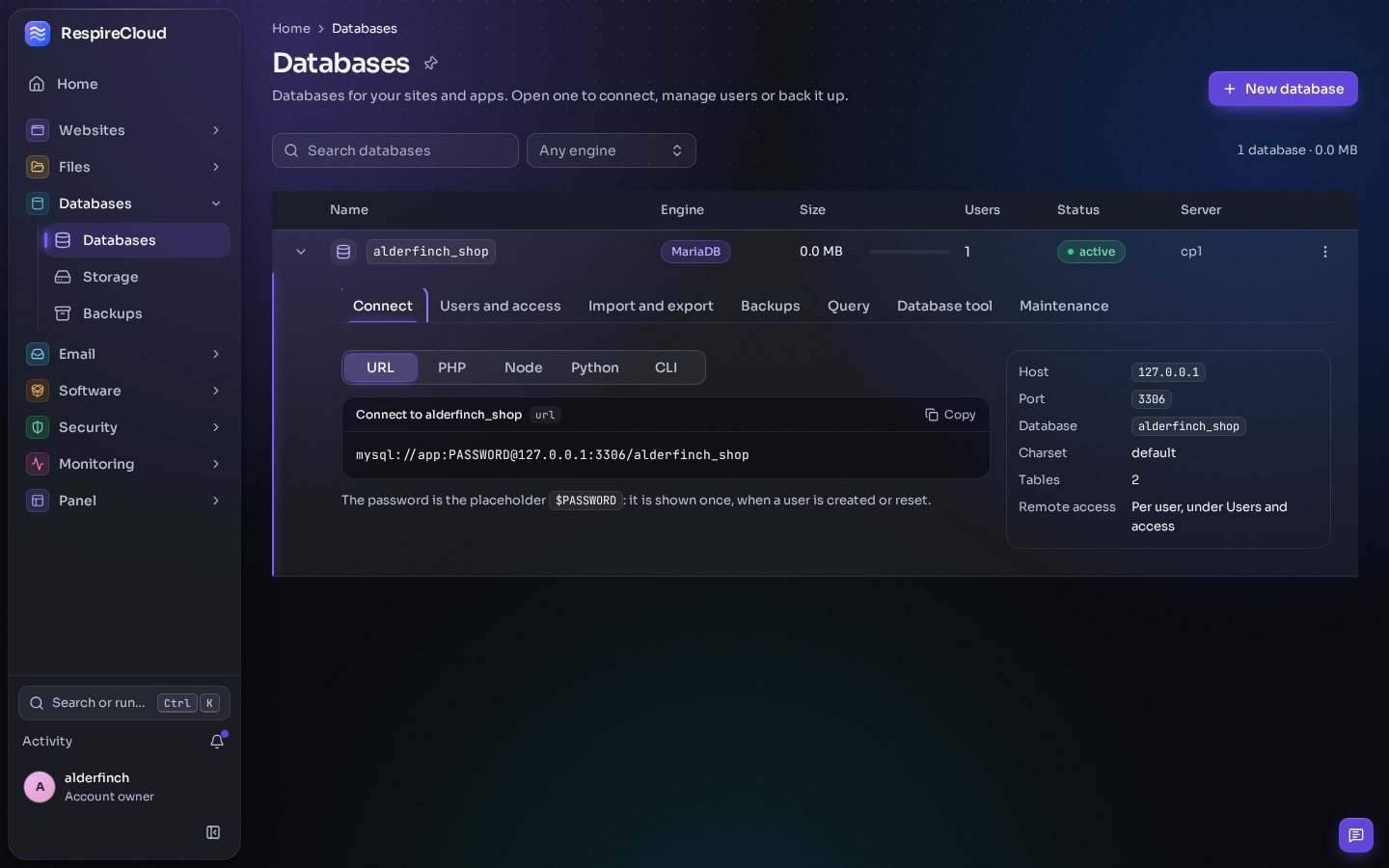Switch to the Users and access tab
This screenshot has width=1389, height=868.
point(500,306)
